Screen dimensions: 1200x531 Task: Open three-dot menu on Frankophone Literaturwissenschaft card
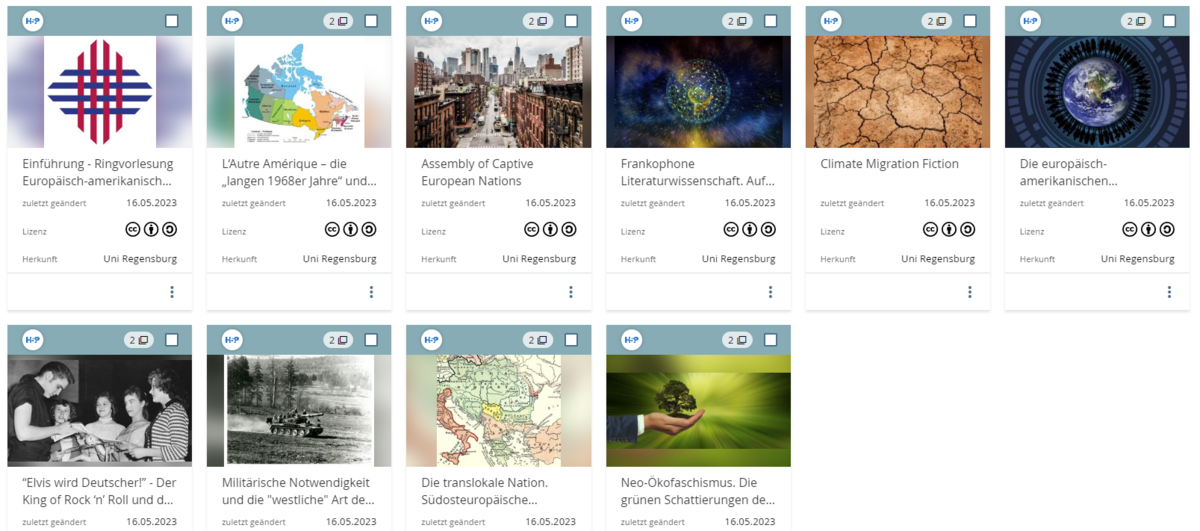[770, 292]
